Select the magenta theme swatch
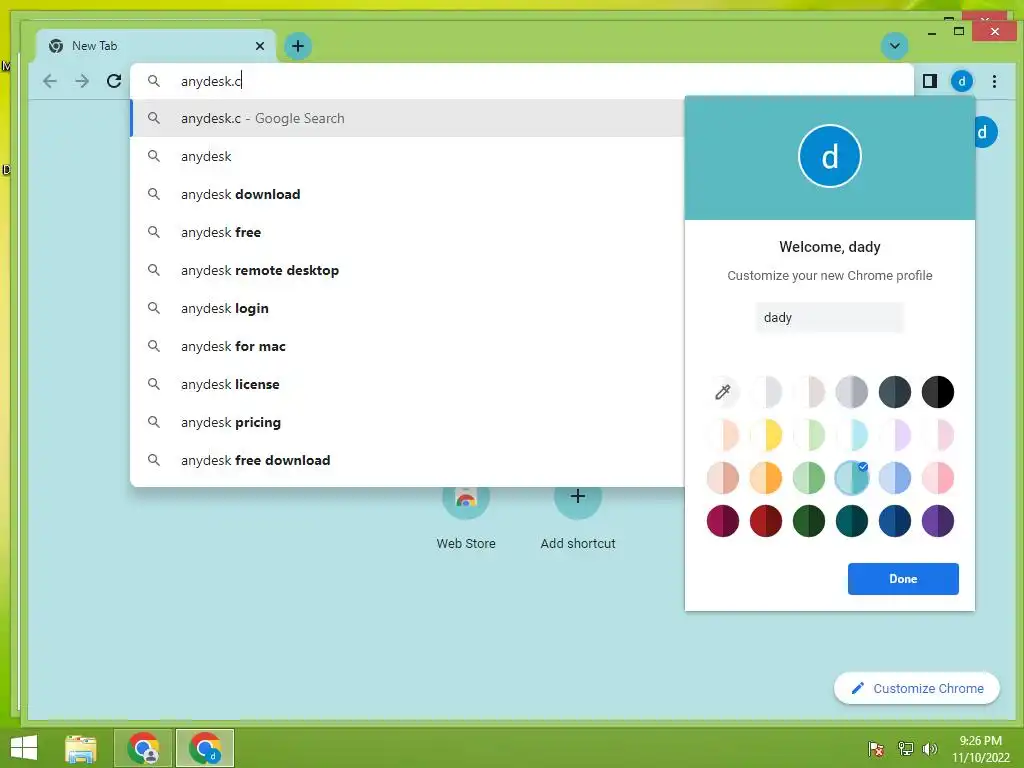The width and height of the screenshot is (1024, 768). (722, 521)
